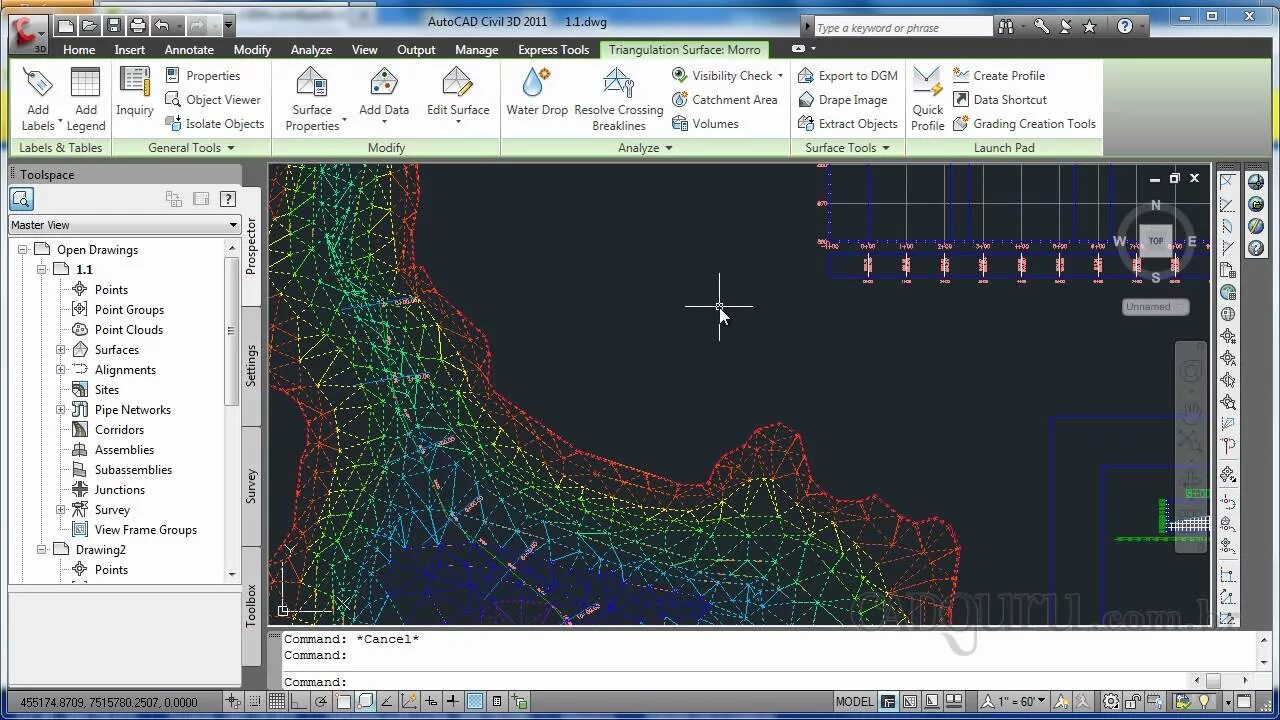Switch to the Annotate ribbon tab
This screenshot has width=1280, height=720.
[x=189, y=50]
